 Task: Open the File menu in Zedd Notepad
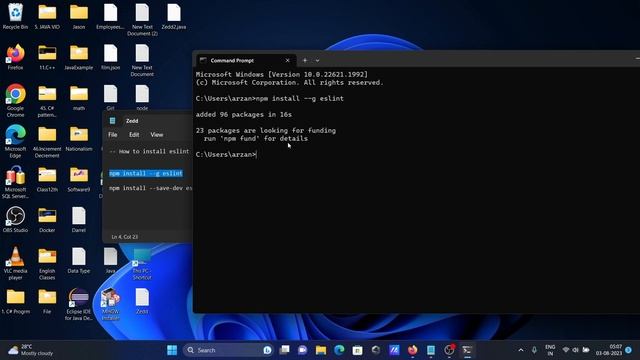coord(113,135)
